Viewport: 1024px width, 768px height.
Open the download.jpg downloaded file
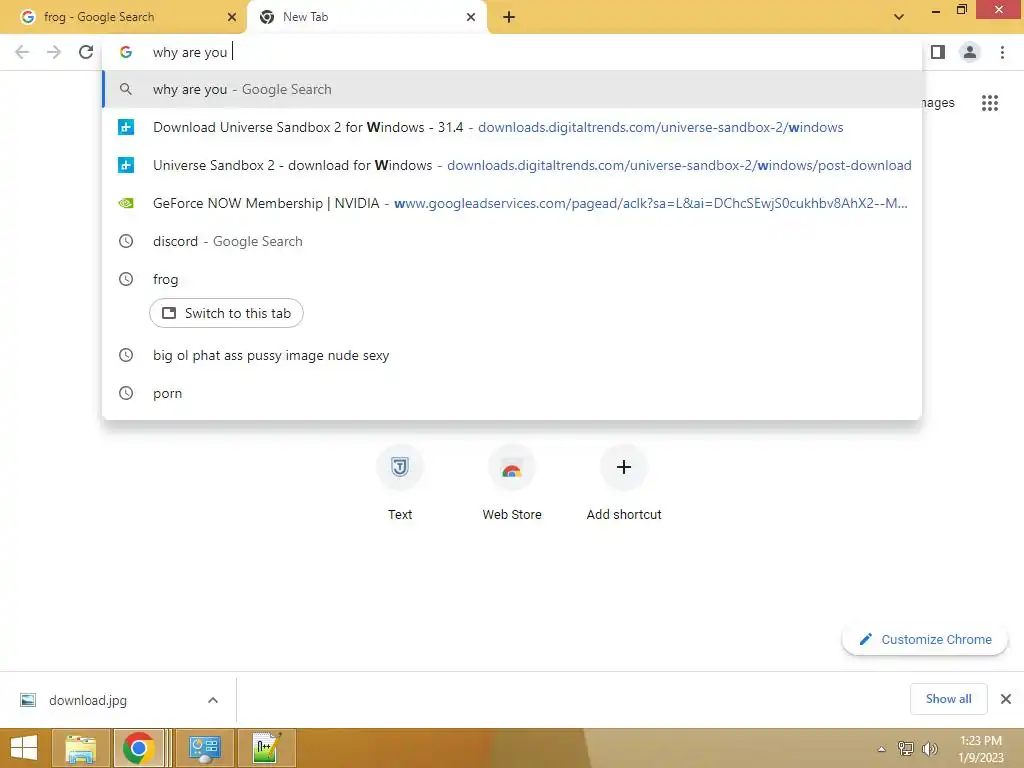pyautogui.click(x=88, y=700)
